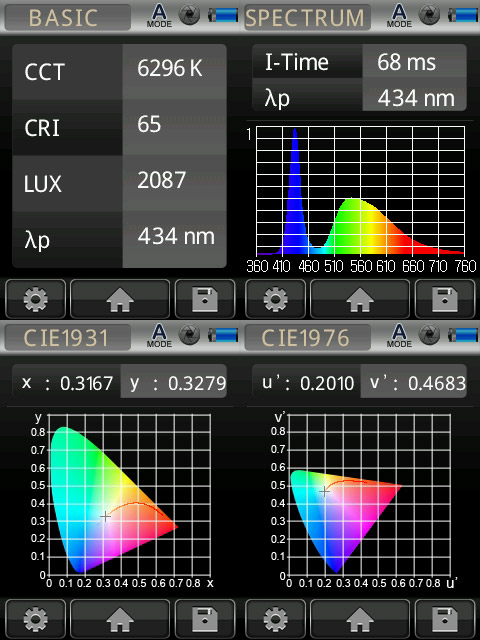480x640 pixels.
Task: Go home from the BASIC panel
Action: (120, 299)
